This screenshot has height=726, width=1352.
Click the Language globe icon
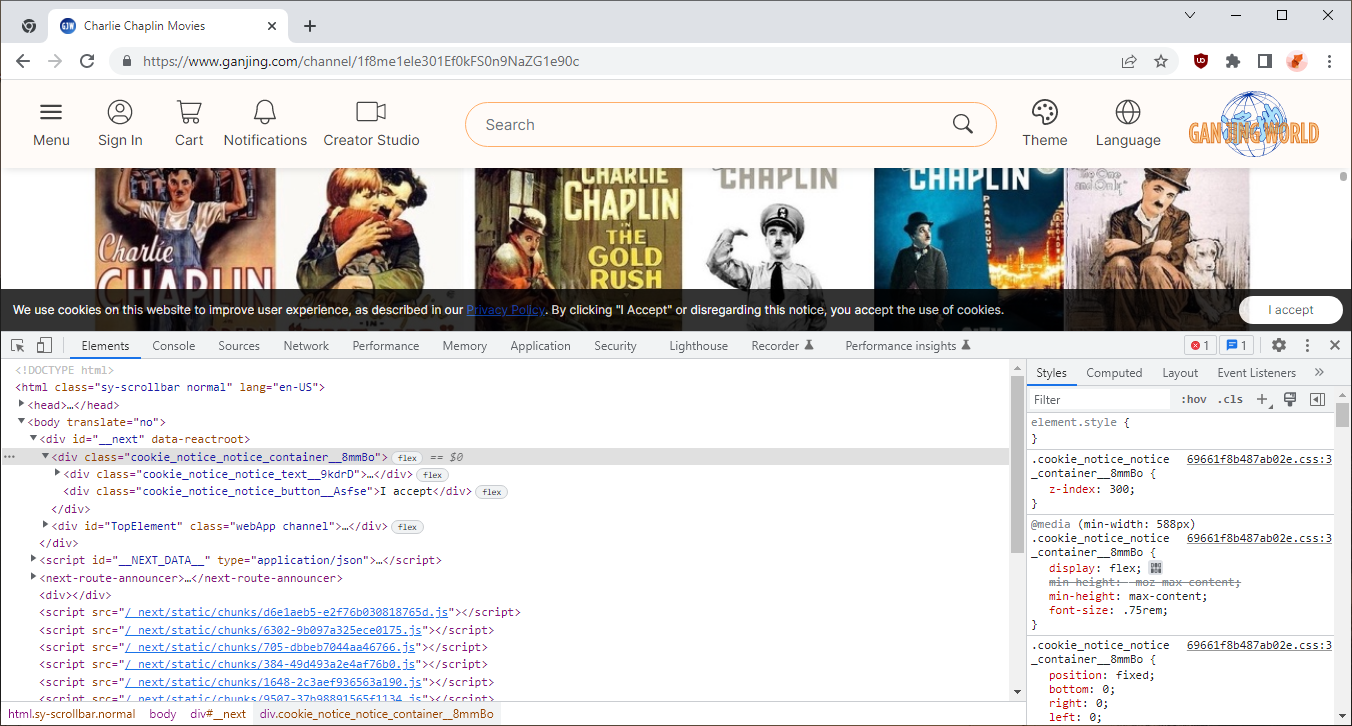tap(1128, 113)
